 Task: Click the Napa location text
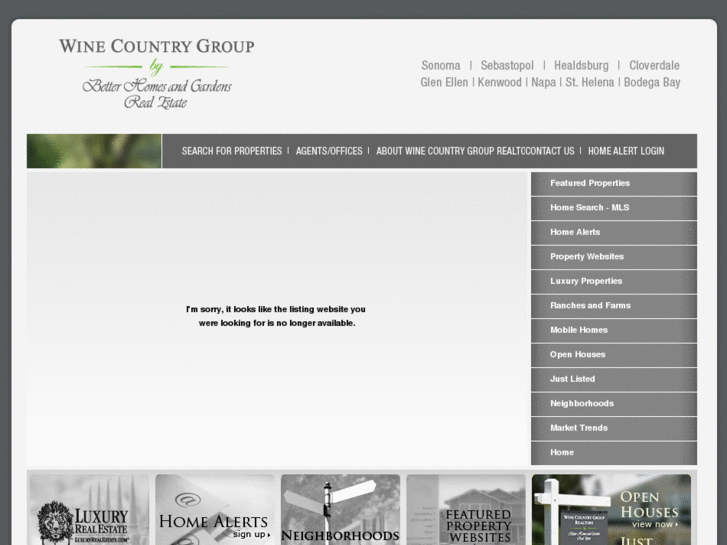(543, 82)
